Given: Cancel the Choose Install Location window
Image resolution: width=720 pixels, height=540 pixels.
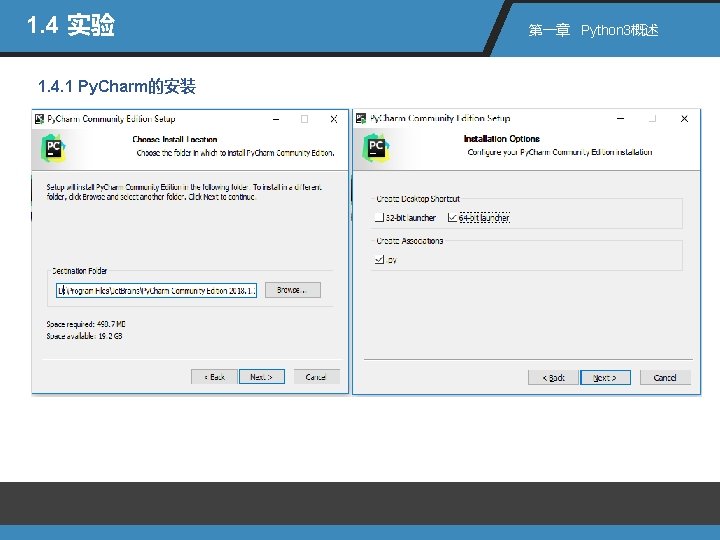Looking at the screenshot, I should (316, 377).
